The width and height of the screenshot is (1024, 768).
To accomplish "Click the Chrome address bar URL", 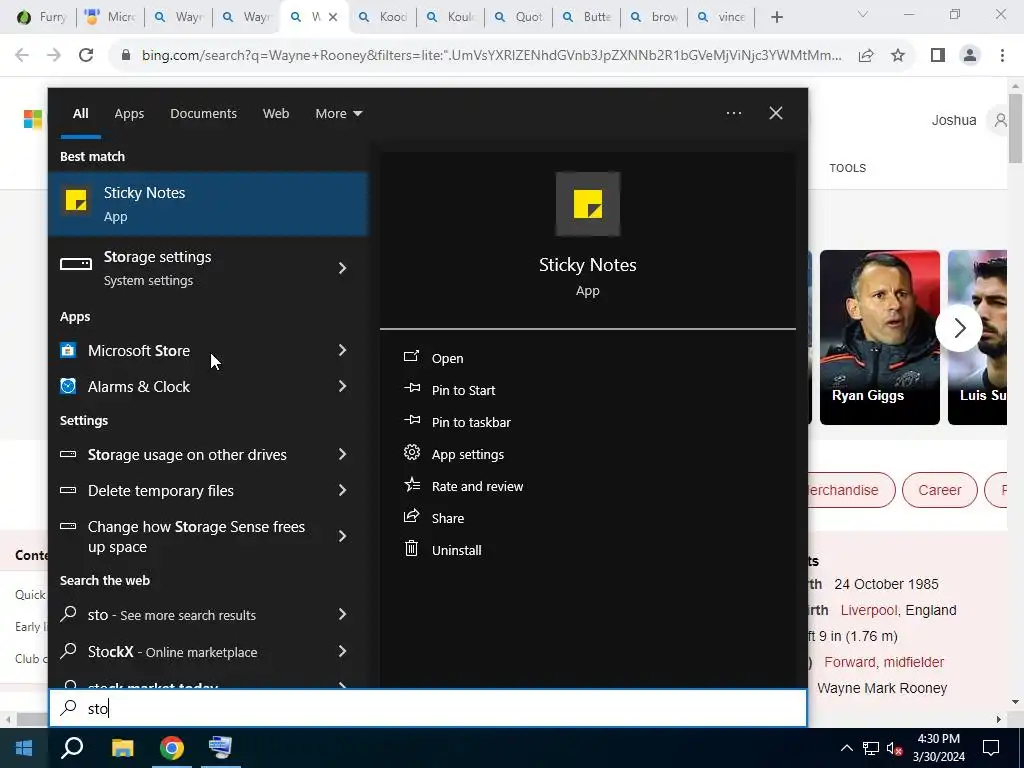I will pyautogui.click(x=491, y=56).
